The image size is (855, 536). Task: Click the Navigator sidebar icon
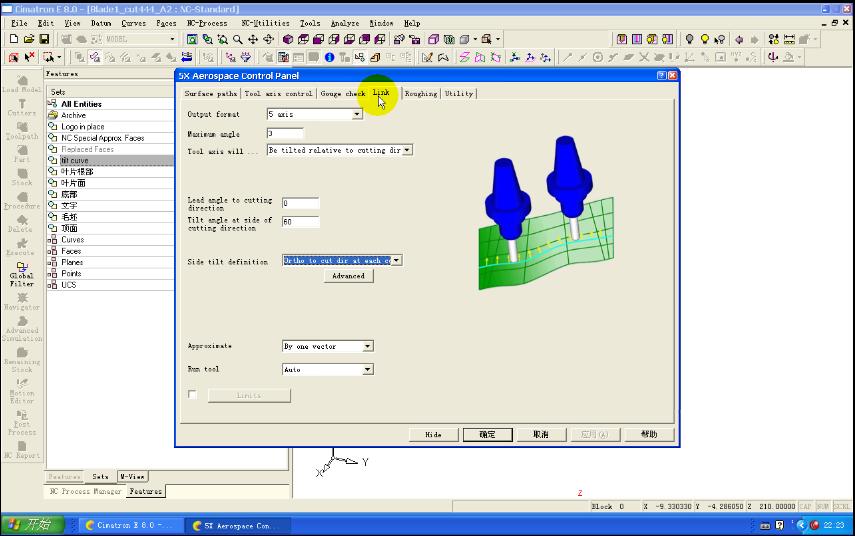click(x=22, y=302)
